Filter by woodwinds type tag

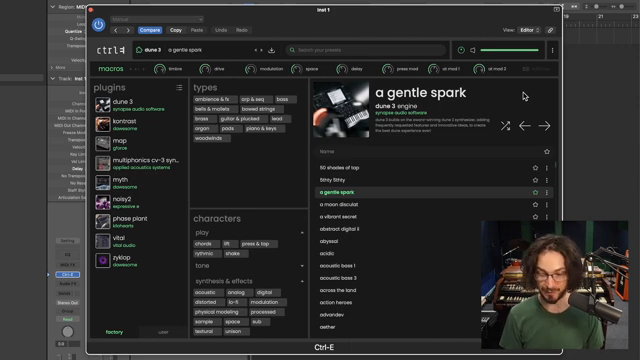(211, 138)
